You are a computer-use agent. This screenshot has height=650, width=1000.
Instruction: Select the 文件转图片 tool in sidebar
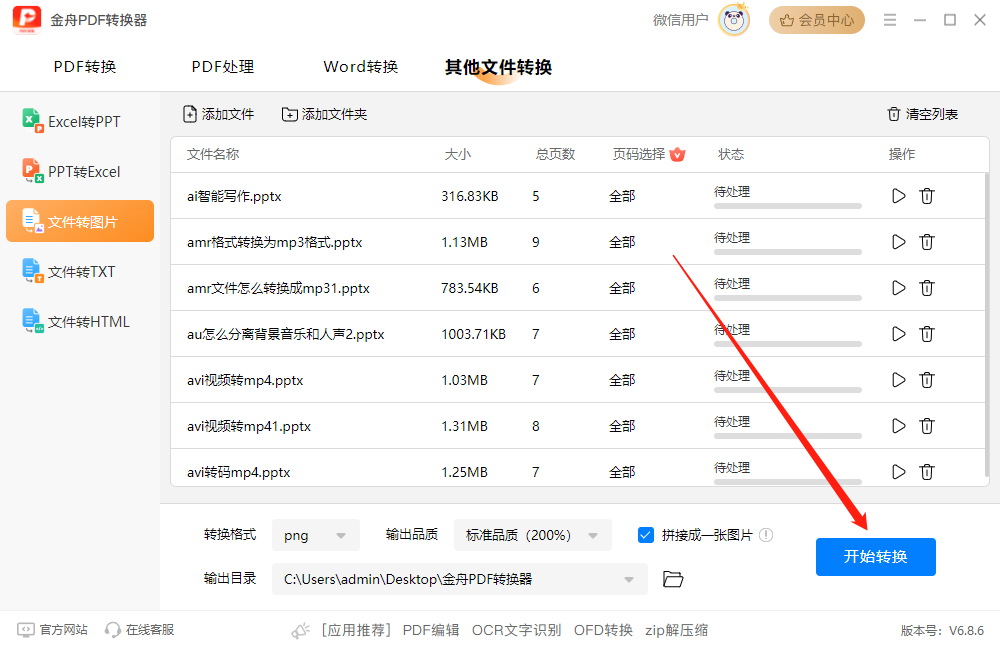pos(79,220)
